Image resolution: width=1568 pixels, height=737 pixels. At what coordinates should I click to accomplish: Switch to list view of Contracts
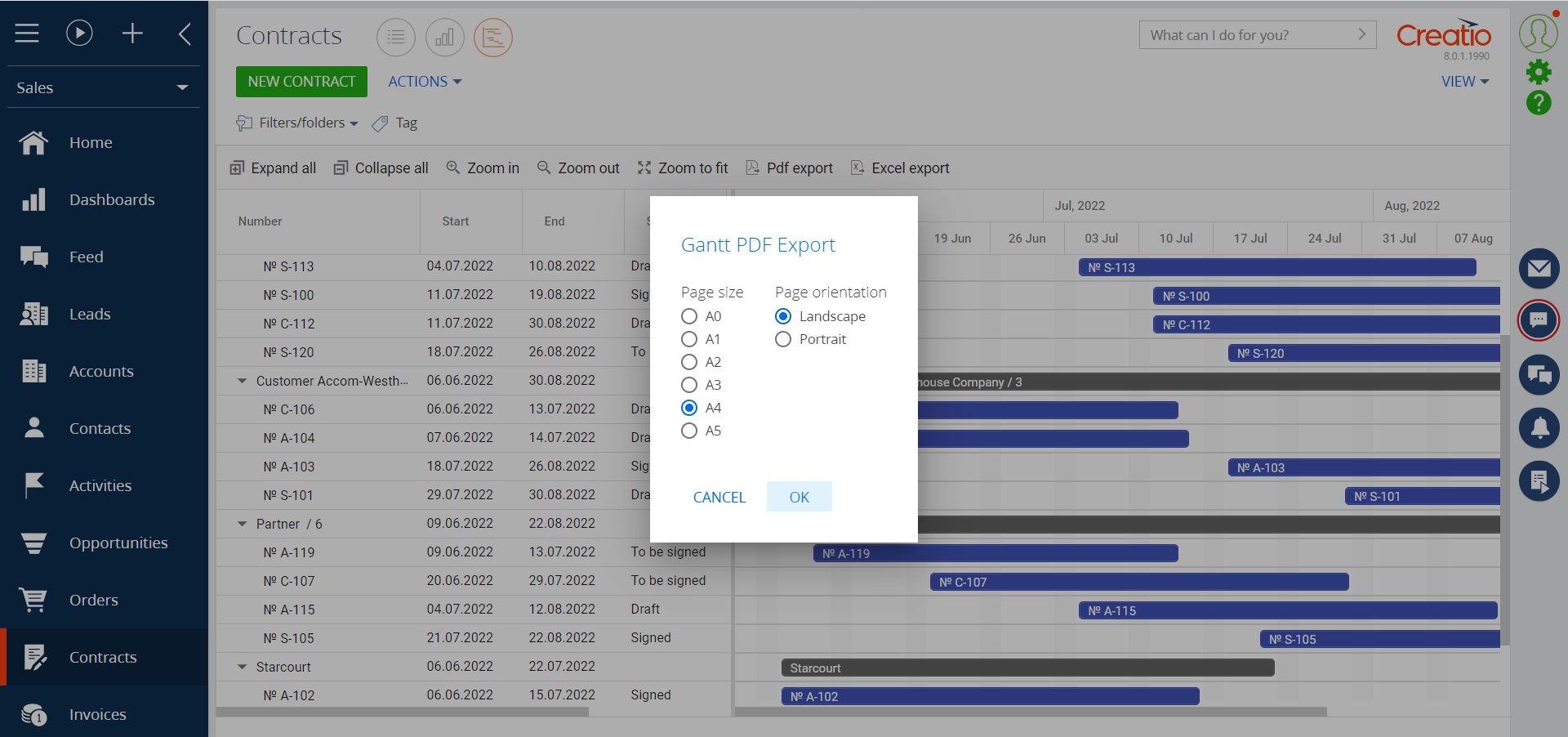point(395,37)
